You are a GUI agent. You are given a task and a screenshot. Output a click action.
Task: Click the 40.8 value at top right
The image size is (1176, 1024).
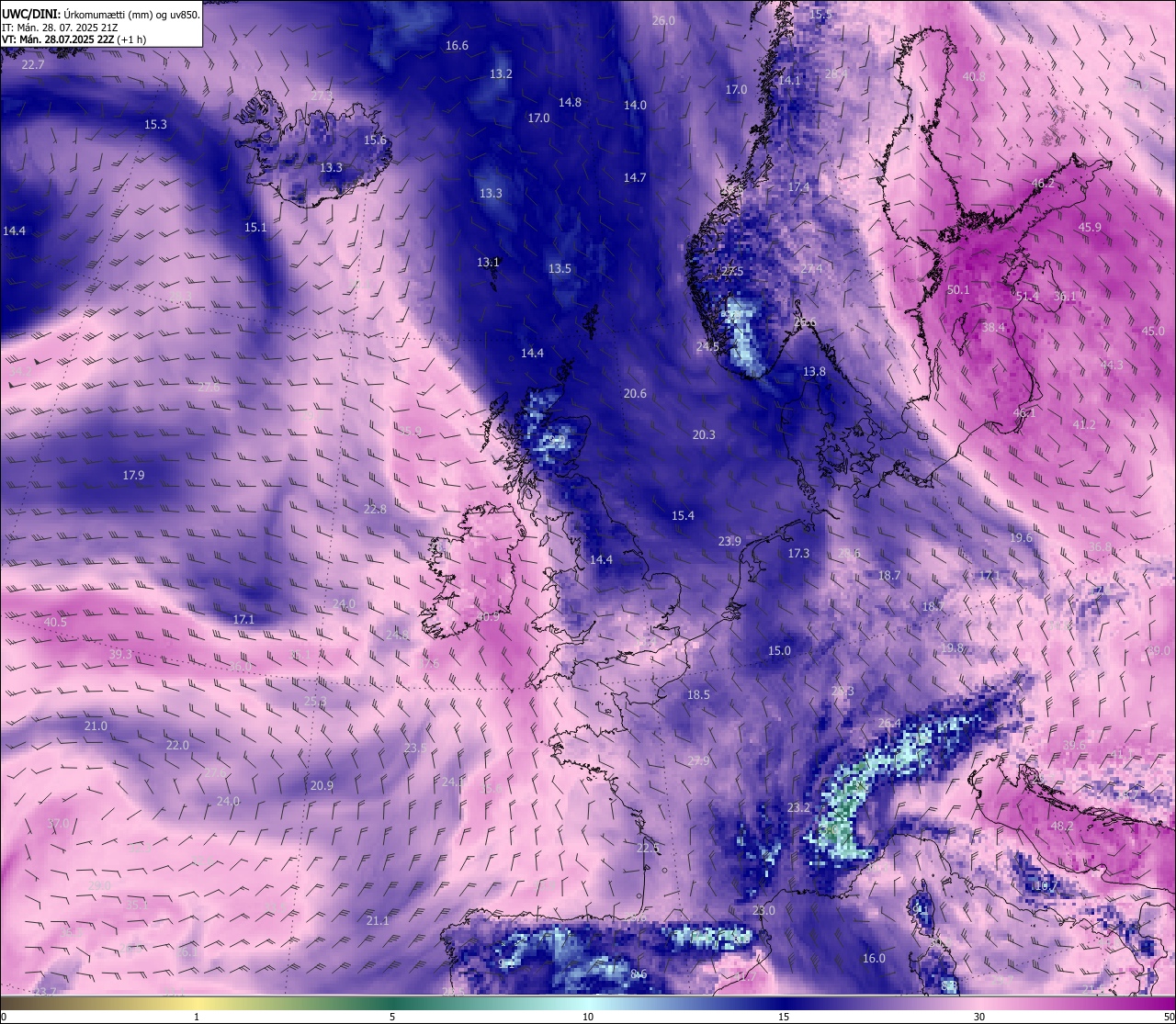pyautogui.click(x=974, y=76)
